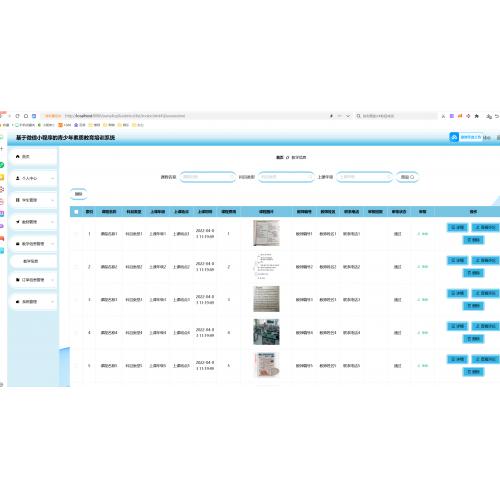Click the person icon beside 个人中心
This screenshot has width=500, height=500.
click(x=18, y=178)
